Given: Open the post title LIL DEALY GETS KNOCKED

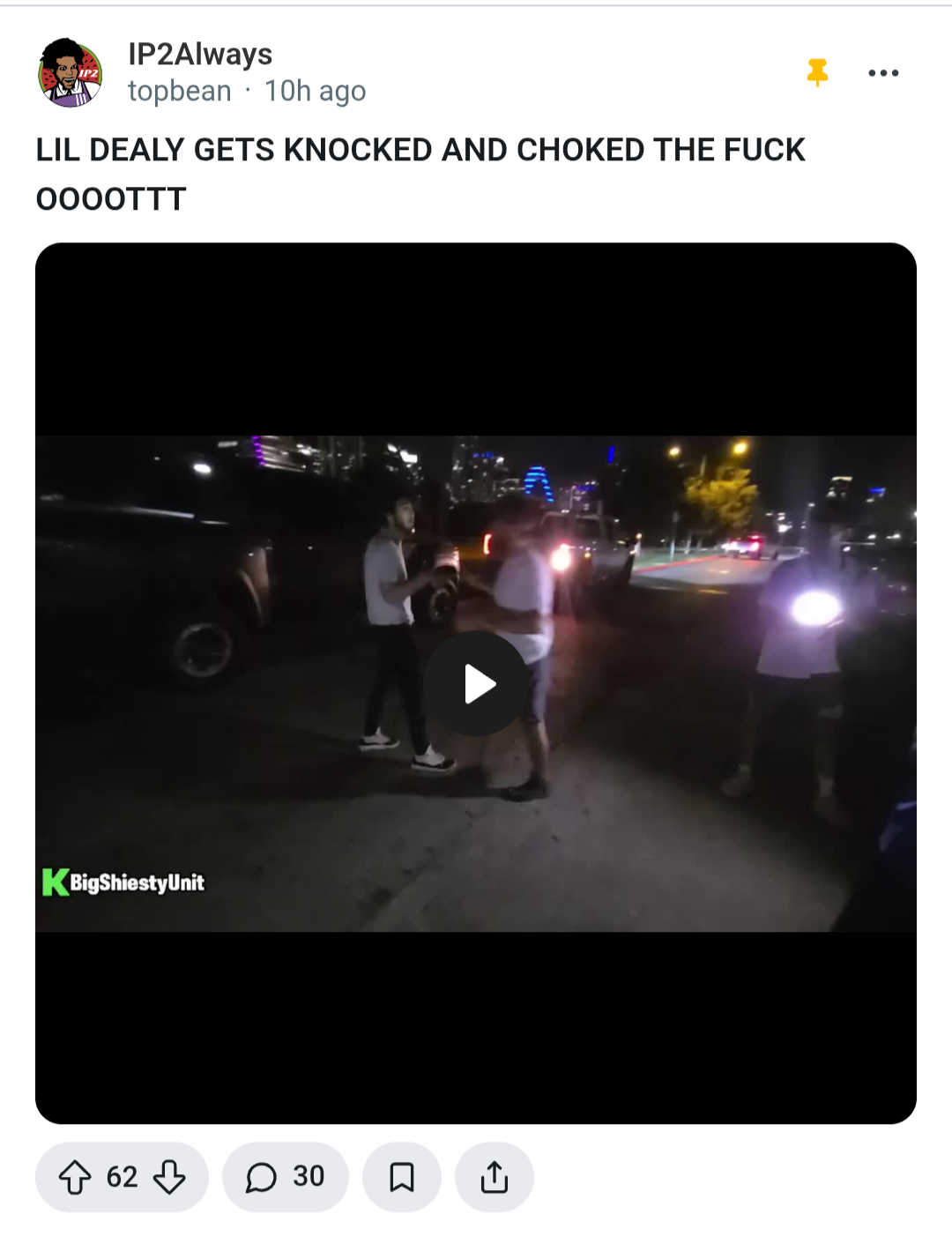Looking at the screenshot, I should click(x=420, y=174).
